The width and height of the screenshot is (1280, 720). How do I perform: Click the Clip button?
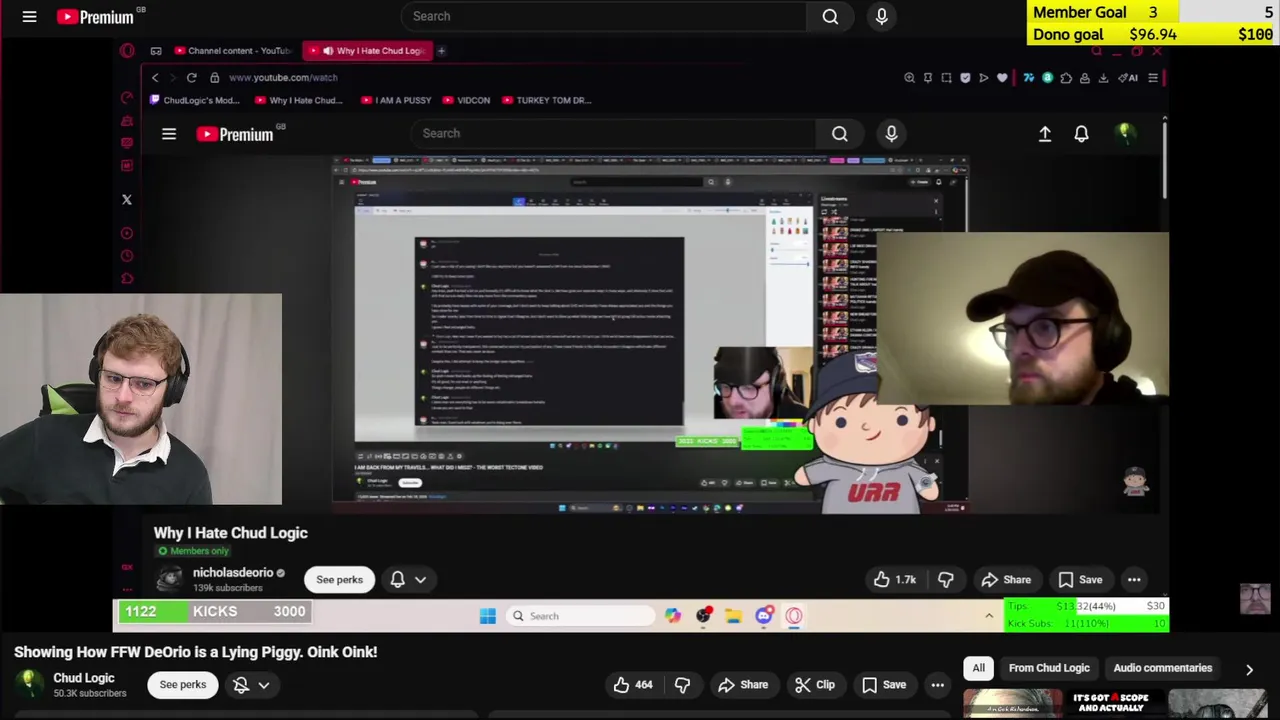[x=815, y=685]
